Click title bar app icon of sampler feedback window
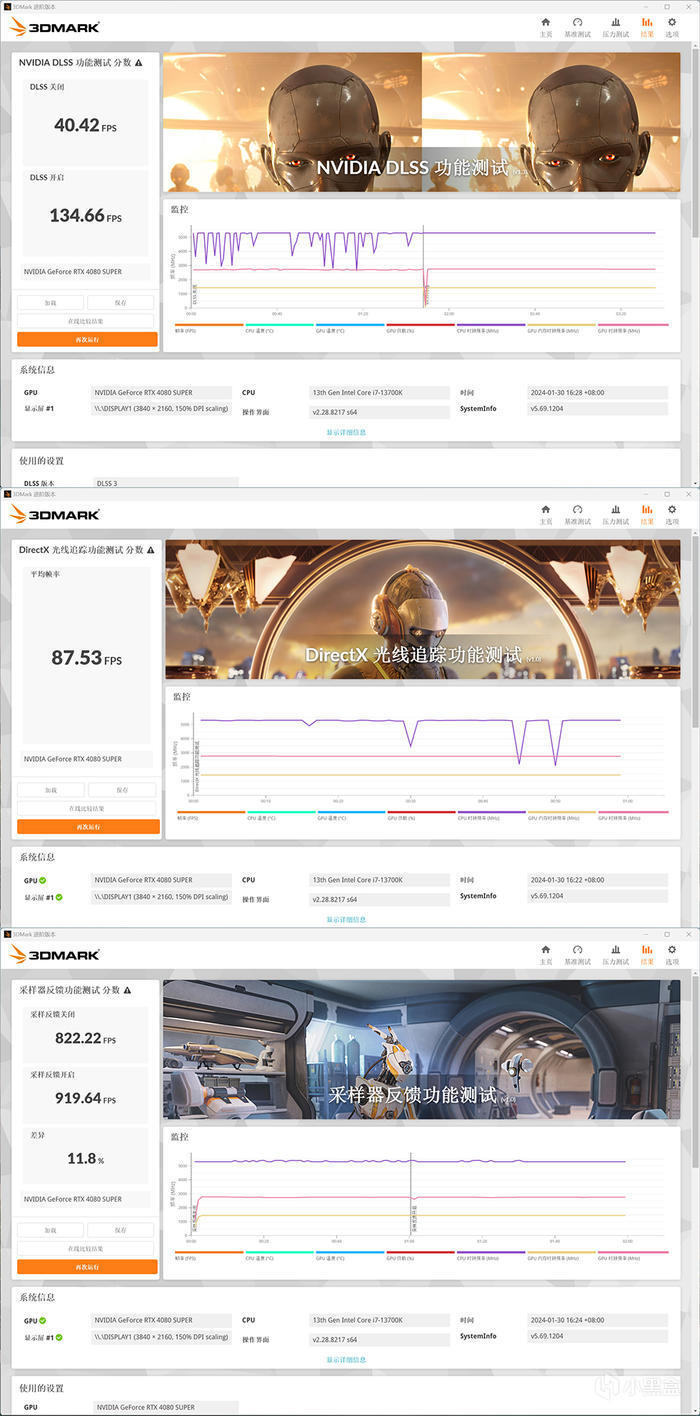This screenshot has height=1416, width=700. [x=8, y=933]
